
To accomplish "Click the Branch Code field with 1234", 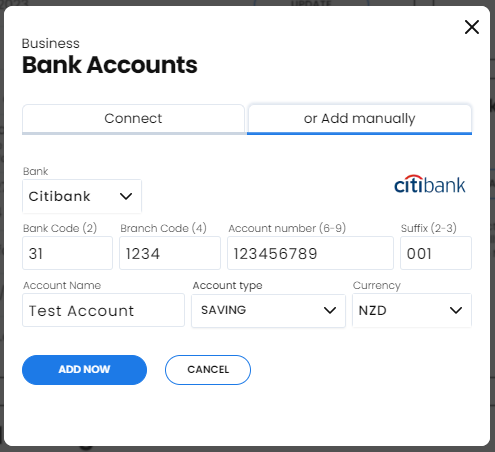I will 170,253.
